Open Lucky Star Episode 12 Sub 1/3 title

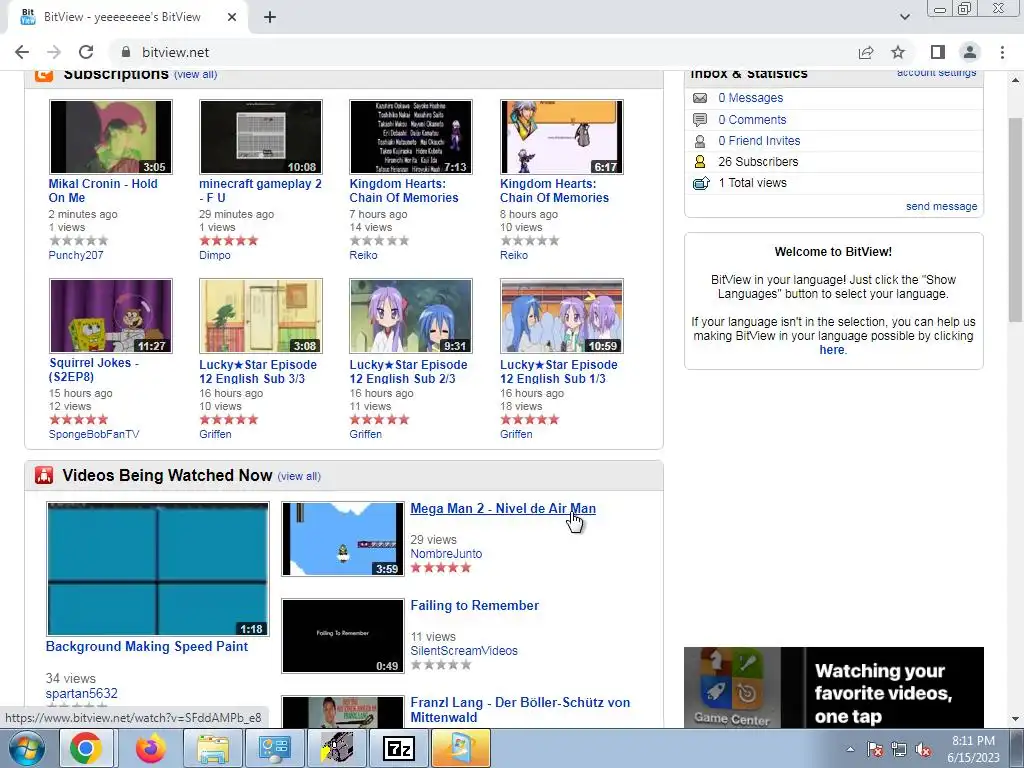tap(558, 372)
